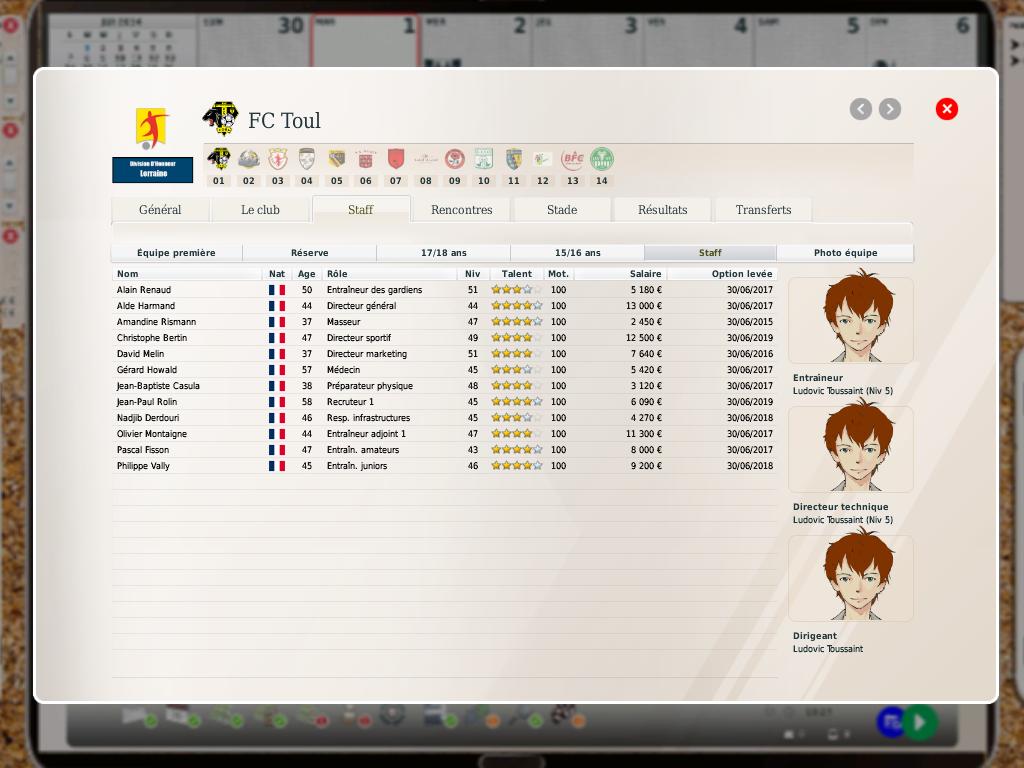
Task: Show the 17/18 ans sub-tab
Action: [443, 253]
